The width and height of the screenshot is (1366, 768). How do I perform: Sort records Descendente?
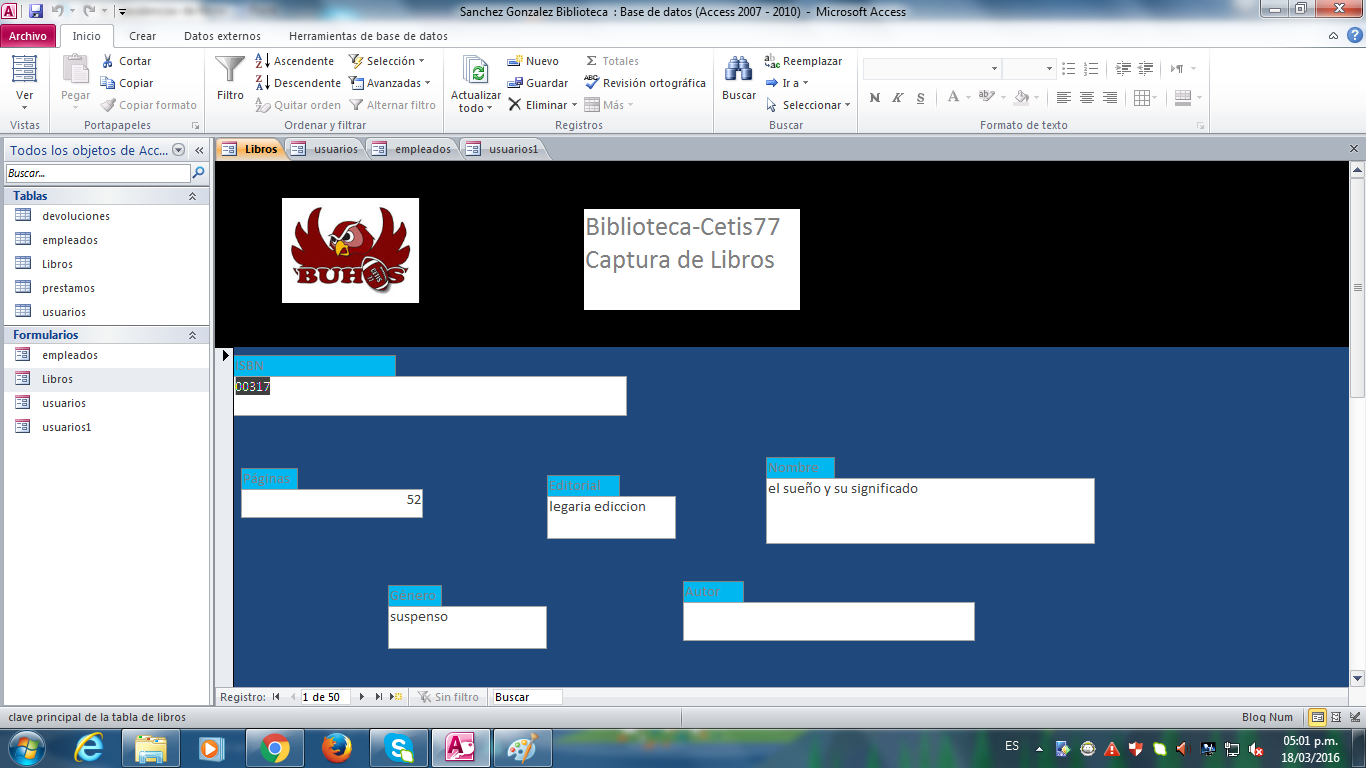(x=297, y=83)
